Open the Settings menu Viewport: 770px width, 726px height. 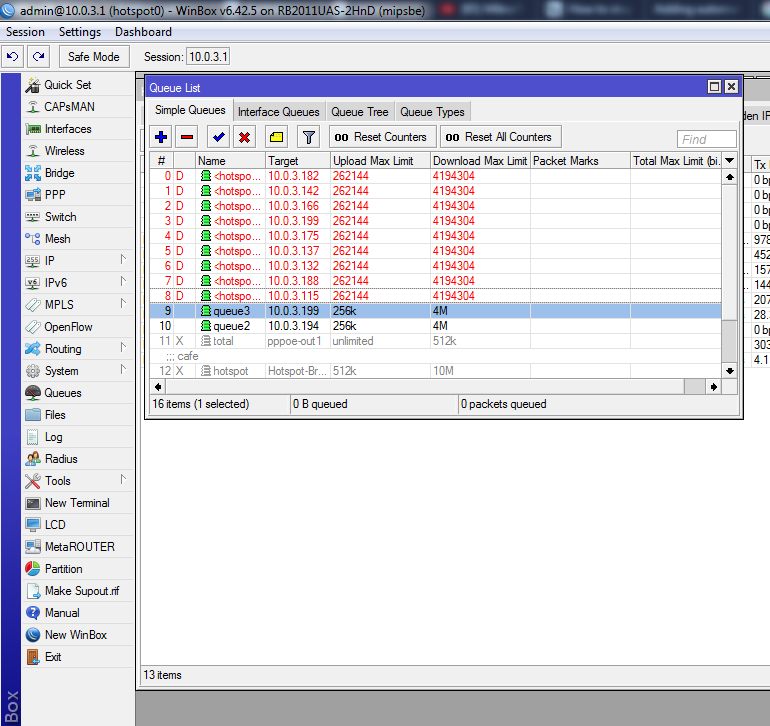pos(80,32)
